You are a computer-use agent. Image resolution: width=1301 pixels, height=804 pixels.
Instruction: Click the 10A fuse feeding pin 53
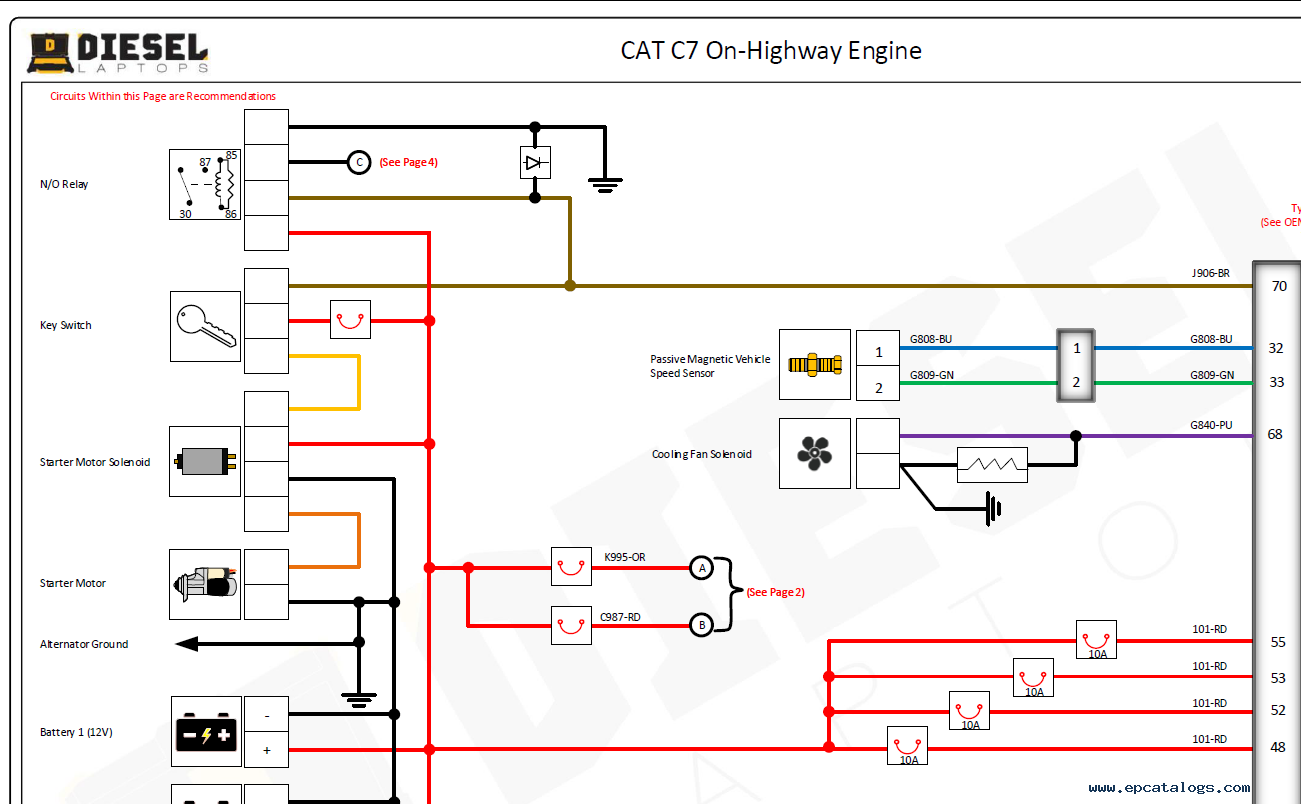click(1033, 677)
